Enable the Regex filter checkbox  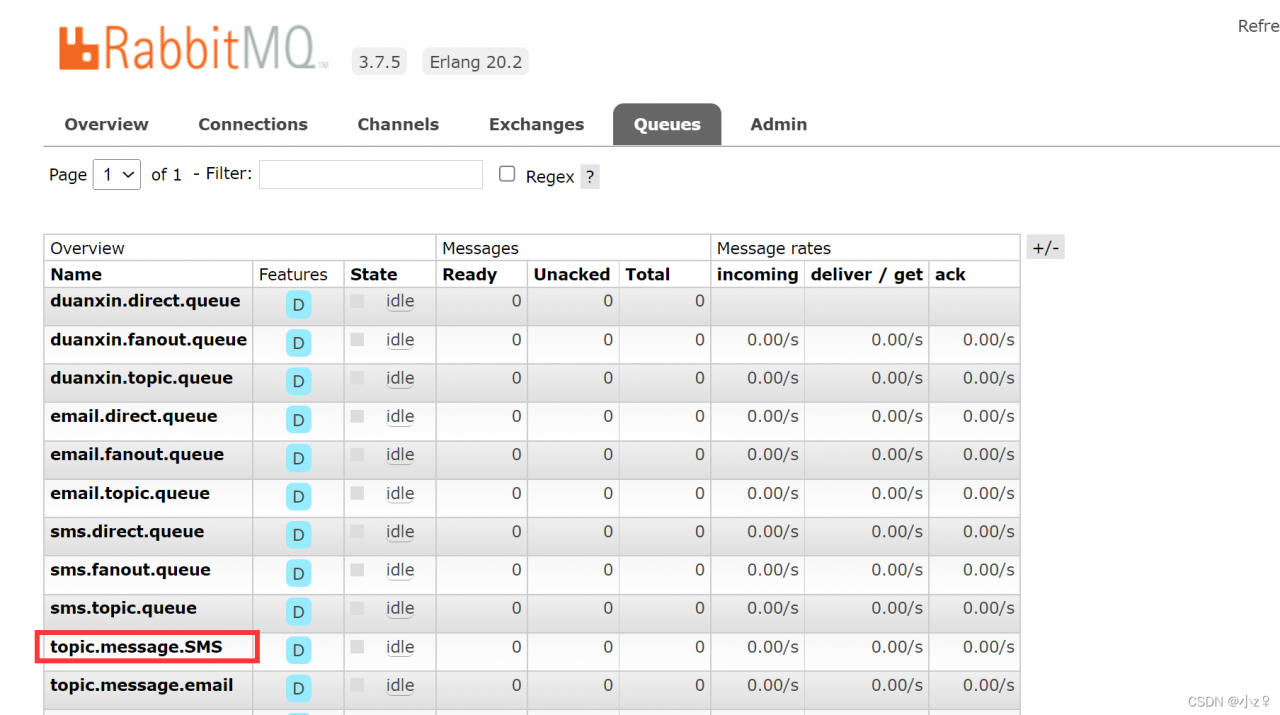click(507, 174)
